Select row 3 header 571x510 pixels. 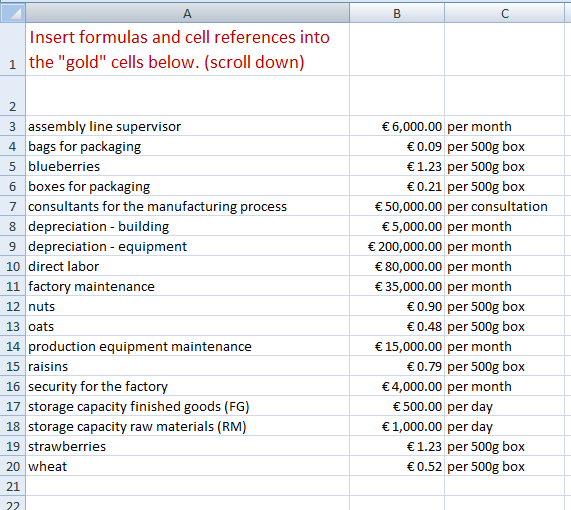13,126
